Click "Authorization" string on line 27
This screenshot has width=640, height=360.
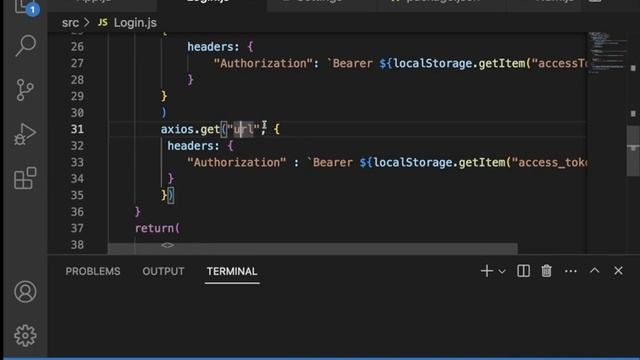pos(263,63)
